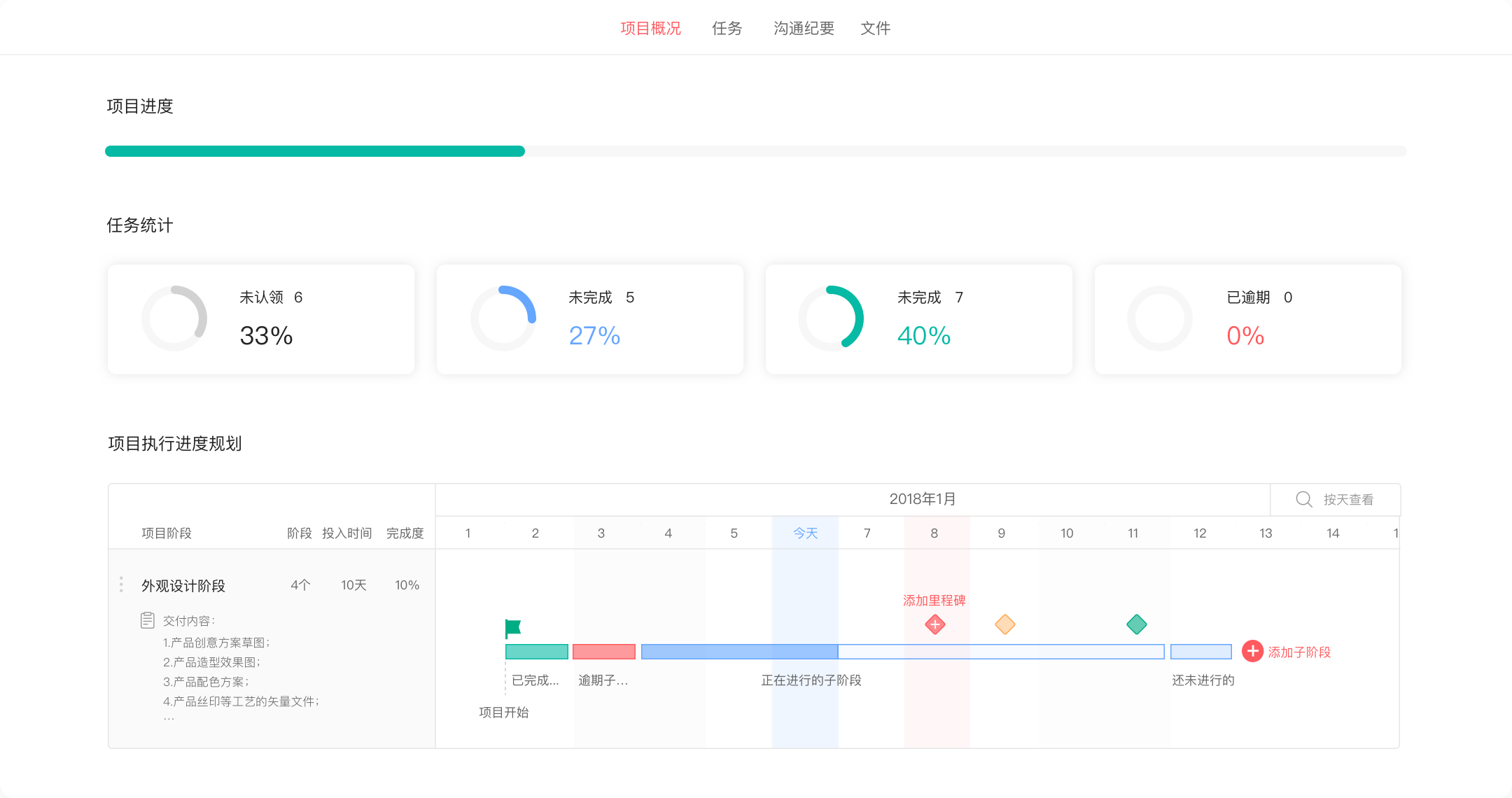Click the green diamond milestone marker

coord(1137,624)
